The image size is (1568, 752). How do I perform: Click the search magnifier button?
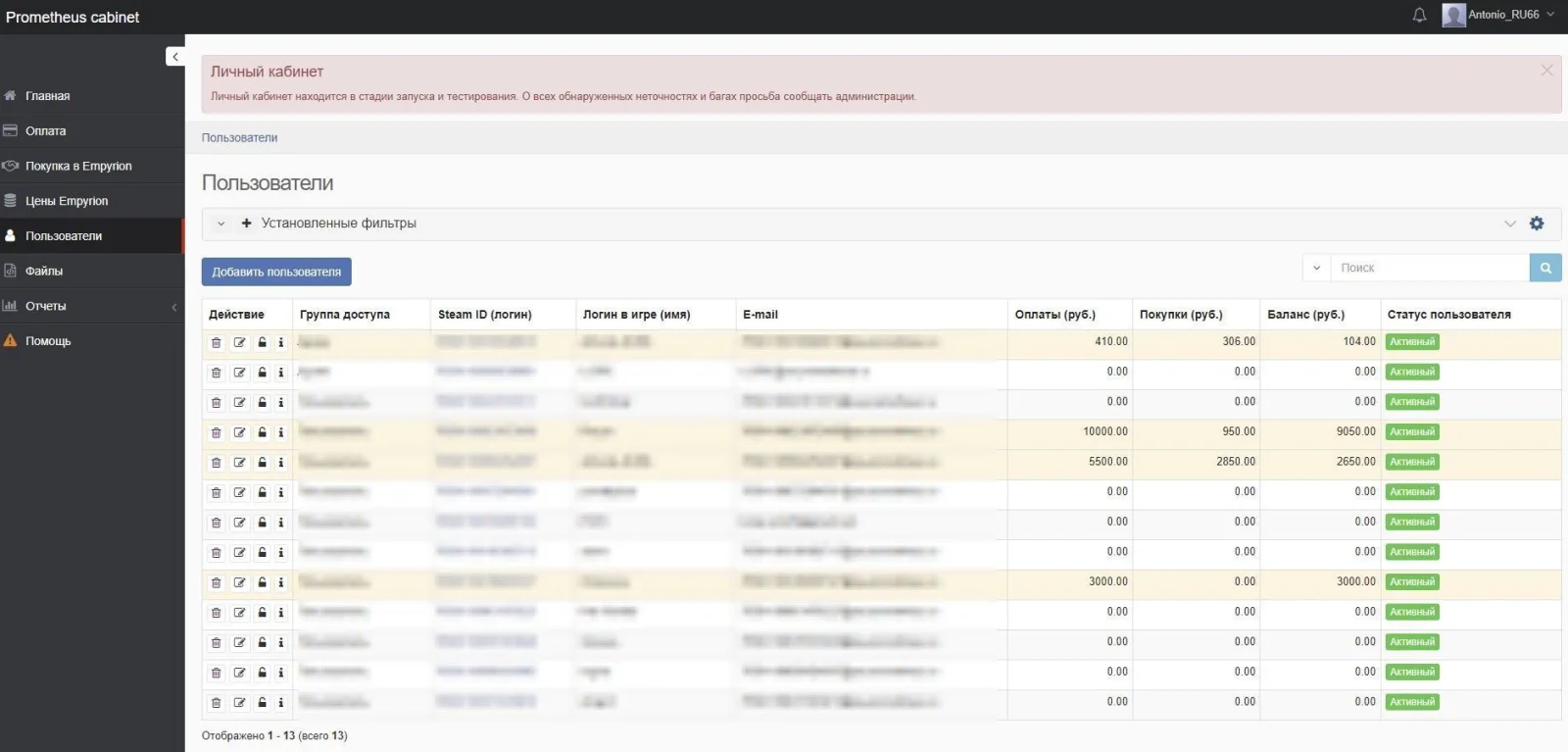click(x=1544, y=268)
